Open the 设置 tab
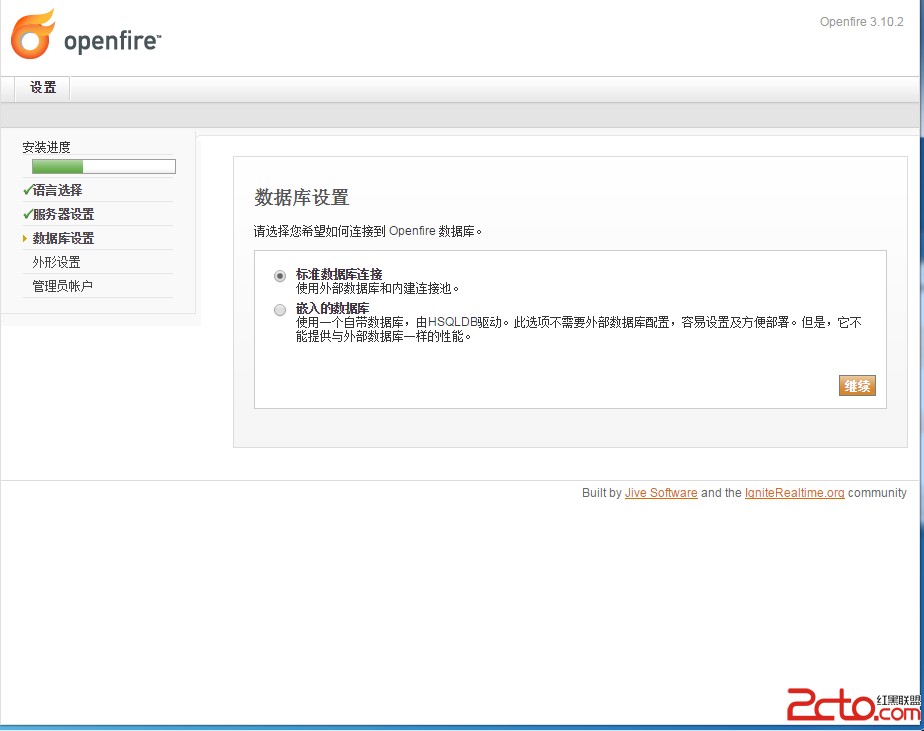The height and width of the screenshot is (731, 924). [42, 88]
